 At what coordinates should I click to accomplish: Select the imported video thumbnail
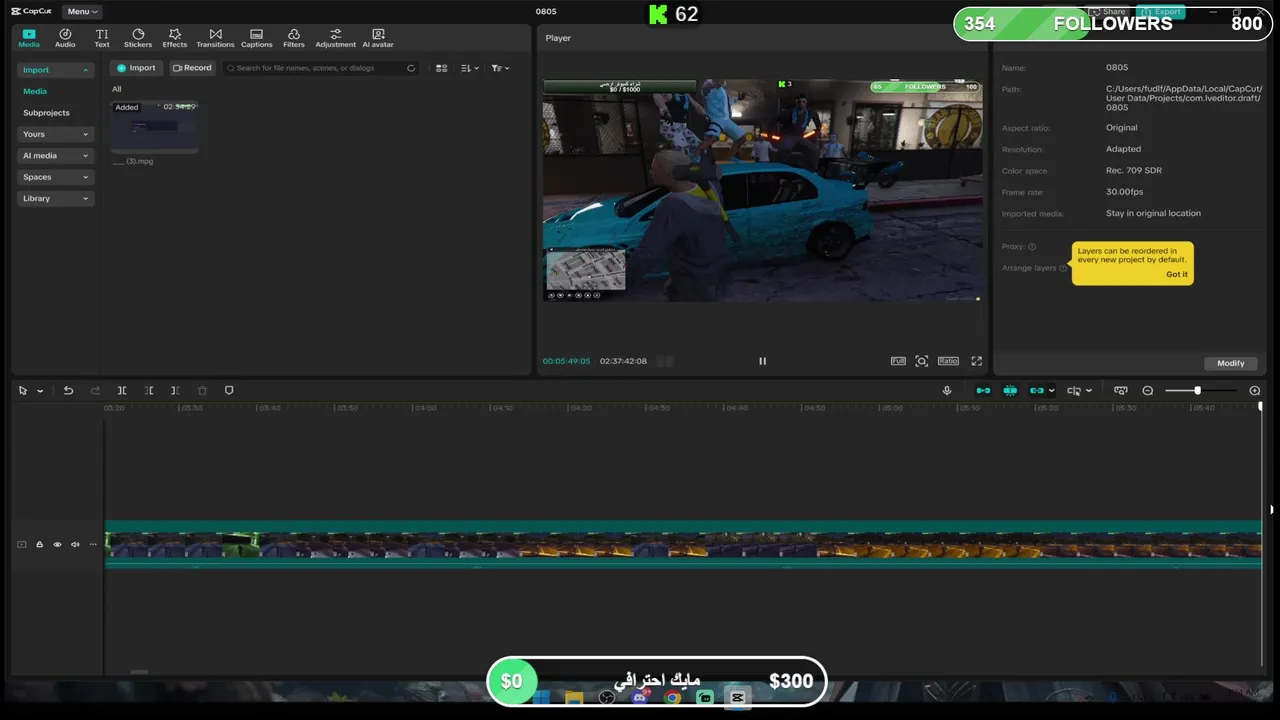coord(154,127)
